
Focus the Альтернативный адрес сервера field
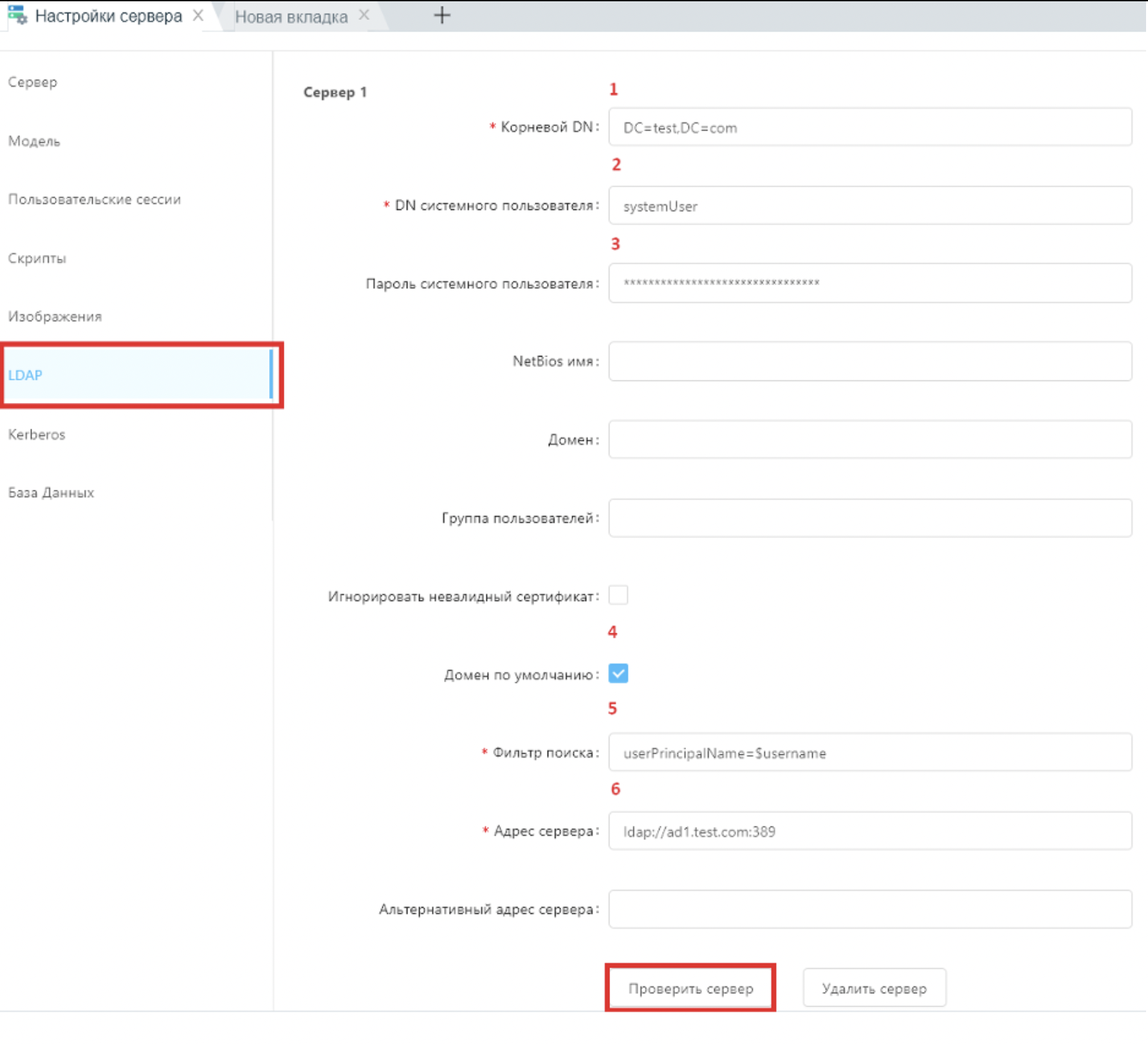tap(869, 909)
